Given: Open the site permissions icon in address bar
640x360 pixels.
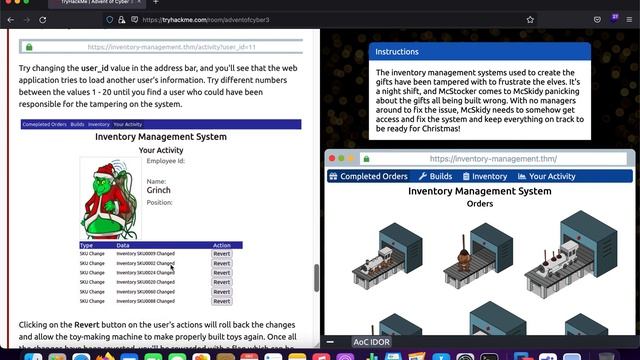Looking at the screenshot, I should [x=134, y=20].
